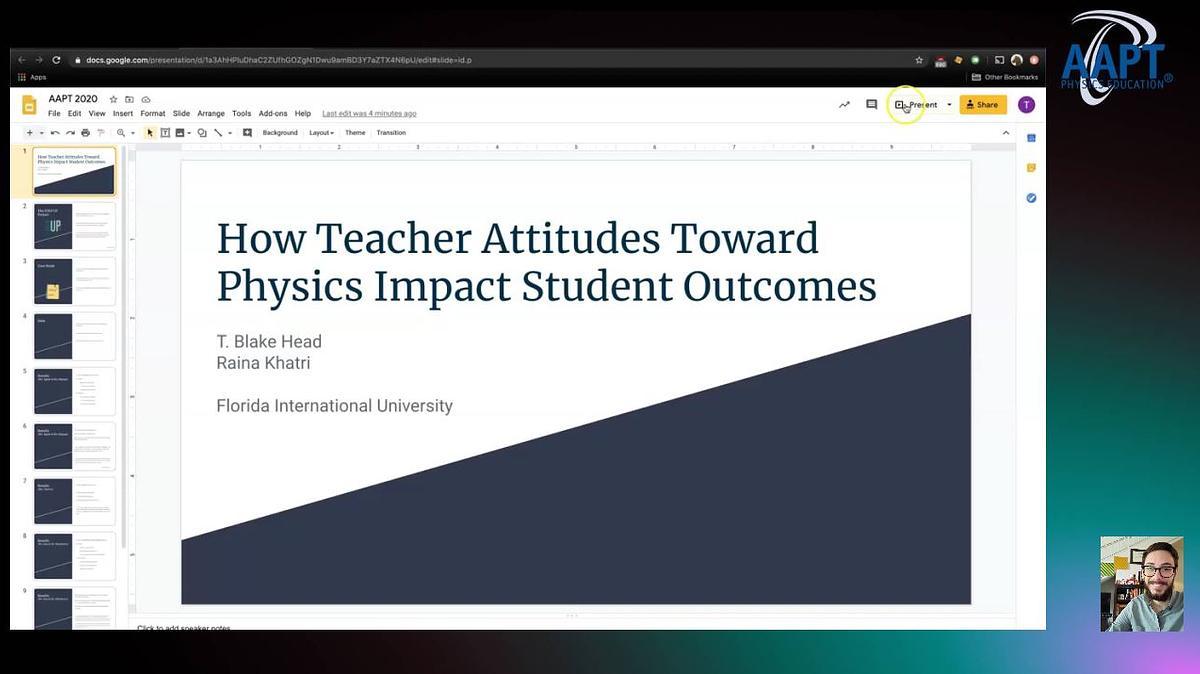
Task: Expand the line type dropdown arrow
Action: pyautogui.click(x=230, y=133)
